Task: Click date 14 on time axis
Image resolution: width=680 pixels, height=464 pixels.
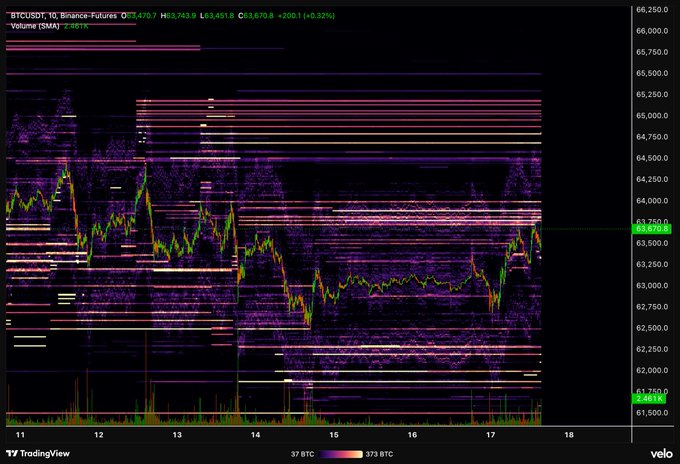Action: point(255,435)
